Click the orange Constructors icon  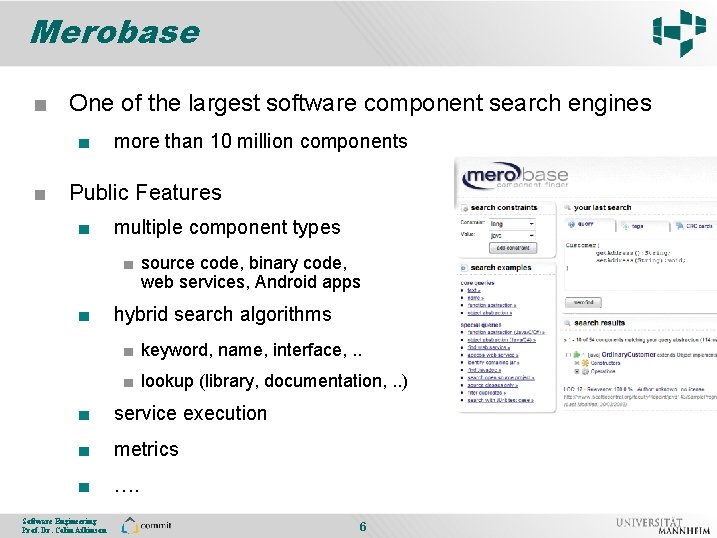pyautogui.click(x=585, y=363)
